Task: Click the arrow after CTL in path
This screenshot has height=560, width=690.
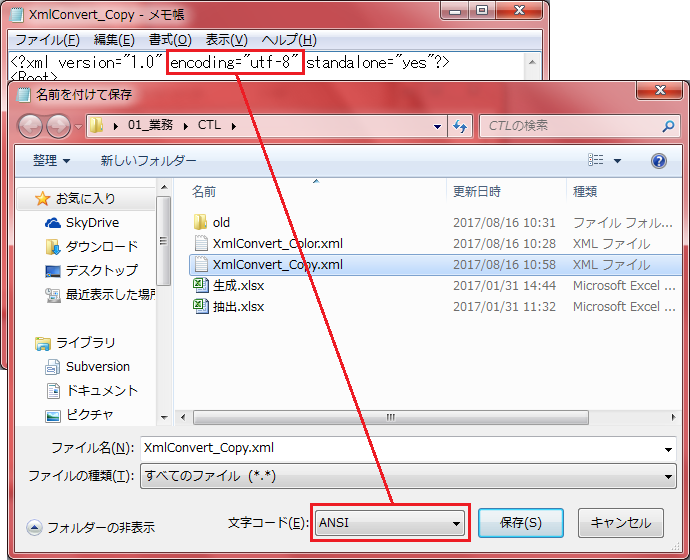Action: pos(234,126)
